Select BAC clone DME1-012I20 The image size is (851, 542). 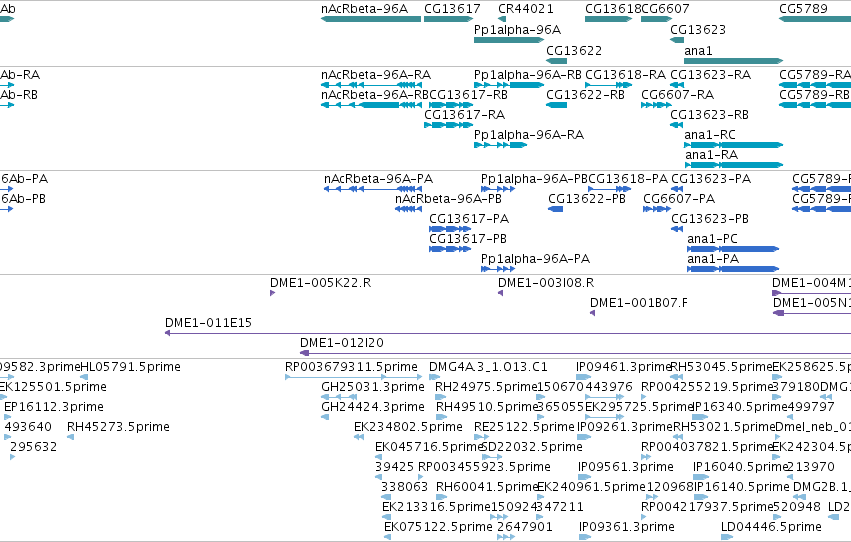(x=575, y=353)
